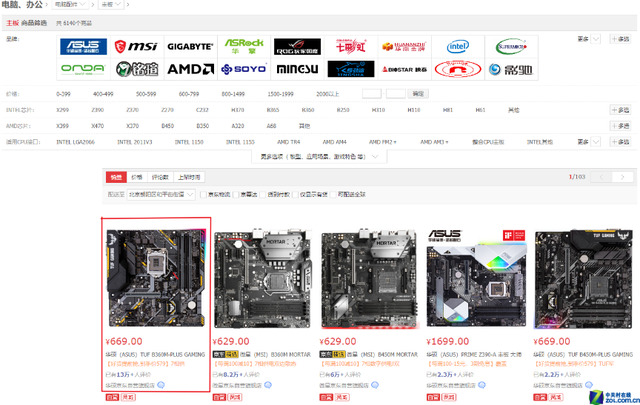Filter CPU socket AMD AM4

click(334, 142)
